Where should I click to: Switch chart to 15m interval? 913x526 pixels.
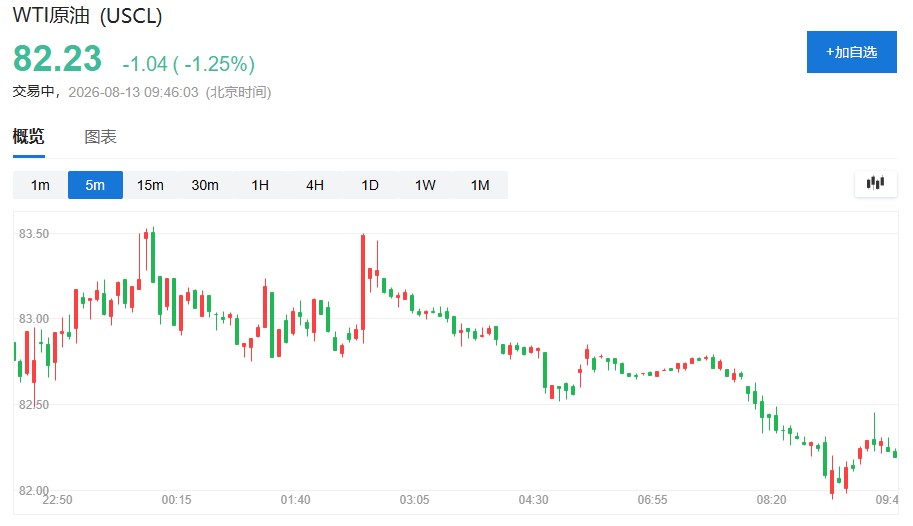[150, 185]
